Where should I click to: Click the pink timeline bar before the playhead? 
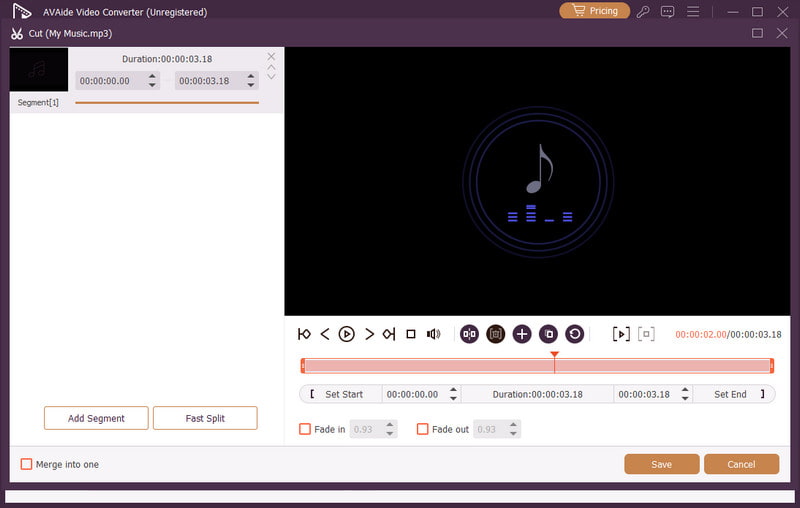tap(429, 366)
